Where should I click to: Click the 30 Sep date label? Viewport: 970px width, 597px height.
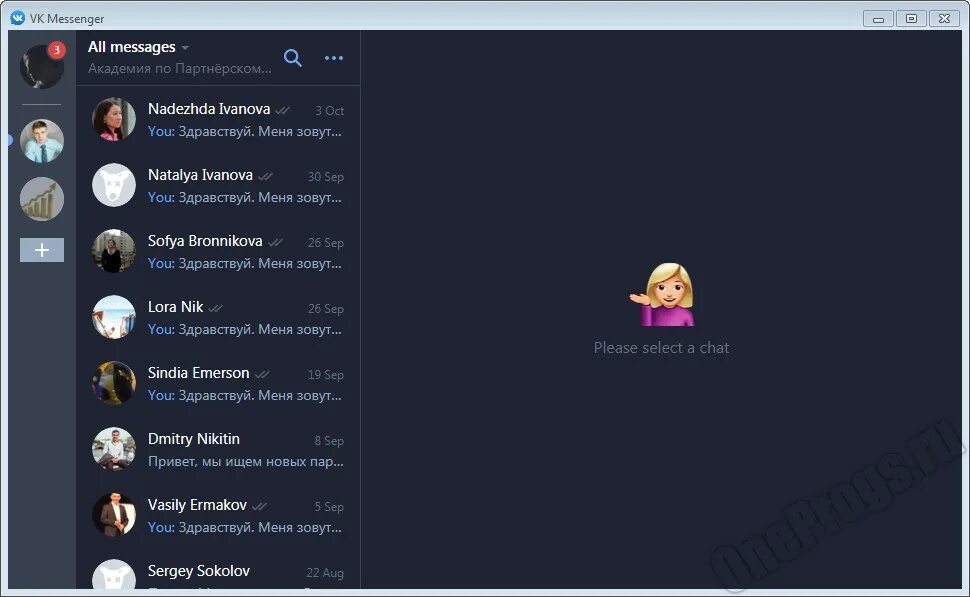[325, 177]
